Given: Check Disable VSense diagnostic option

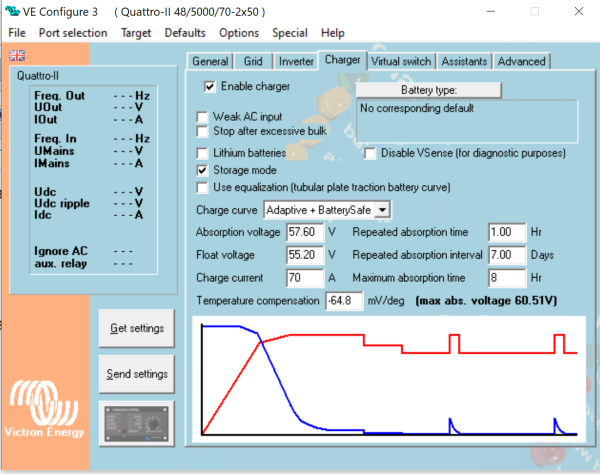Looking at the screenshot, I should [370, 153].
